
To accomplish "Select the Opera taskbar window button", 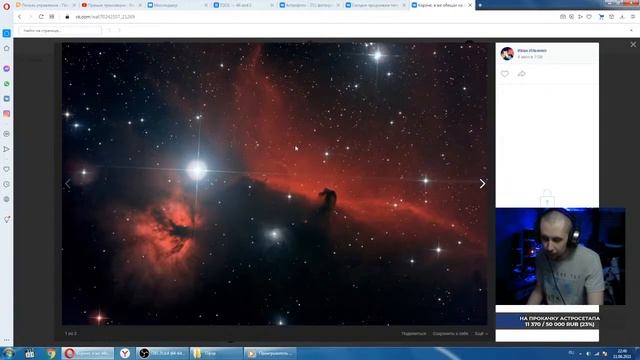I will pos(88,353).
